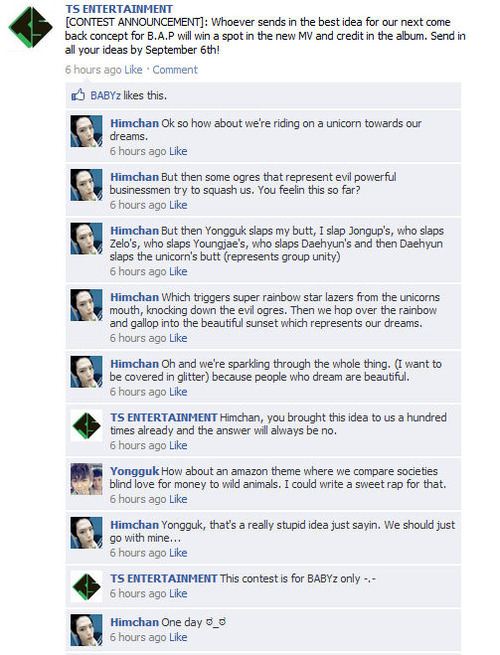Open Himchan's name on really stupid idea comment
This screenshot has height=655, width=500.
click(x=135, y=525)
